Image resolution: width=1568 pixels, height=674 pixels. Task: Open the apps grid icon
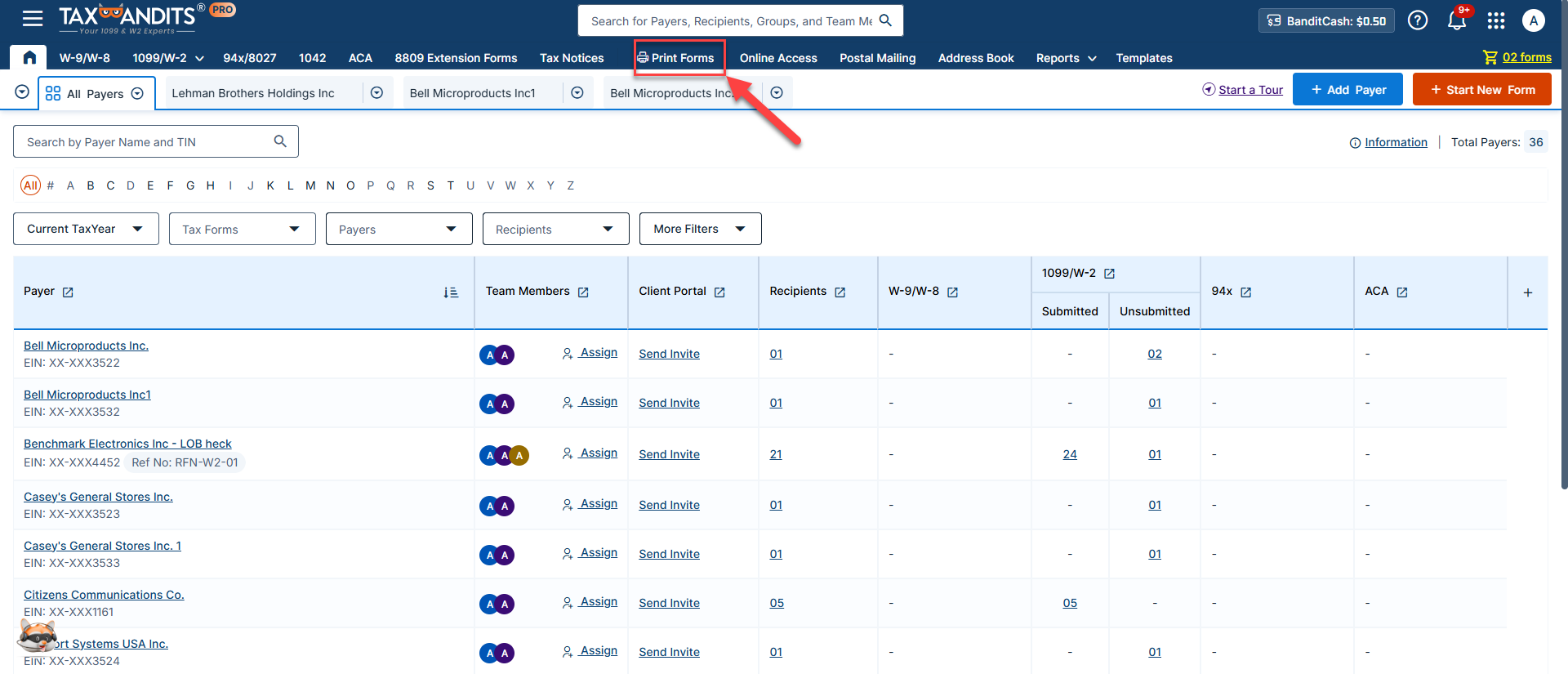pyautogui.click(x=1496, y=20)
